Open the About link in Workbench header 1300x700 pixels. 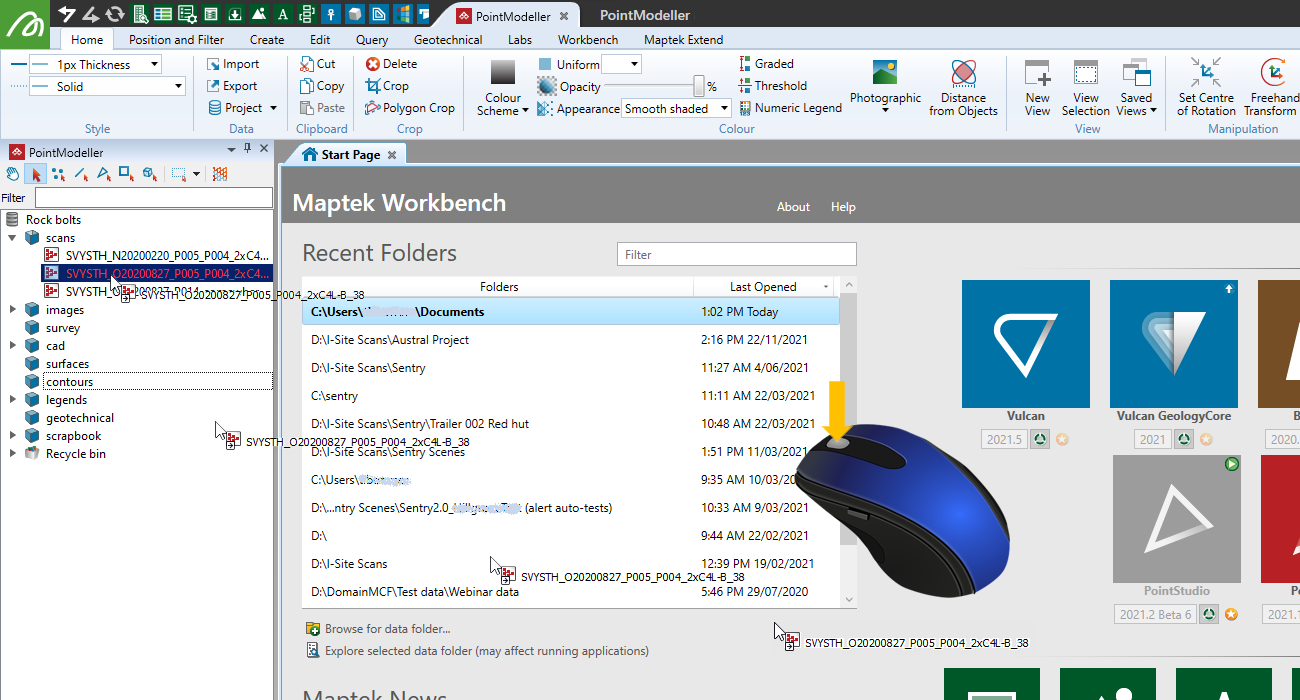[793, 207]
